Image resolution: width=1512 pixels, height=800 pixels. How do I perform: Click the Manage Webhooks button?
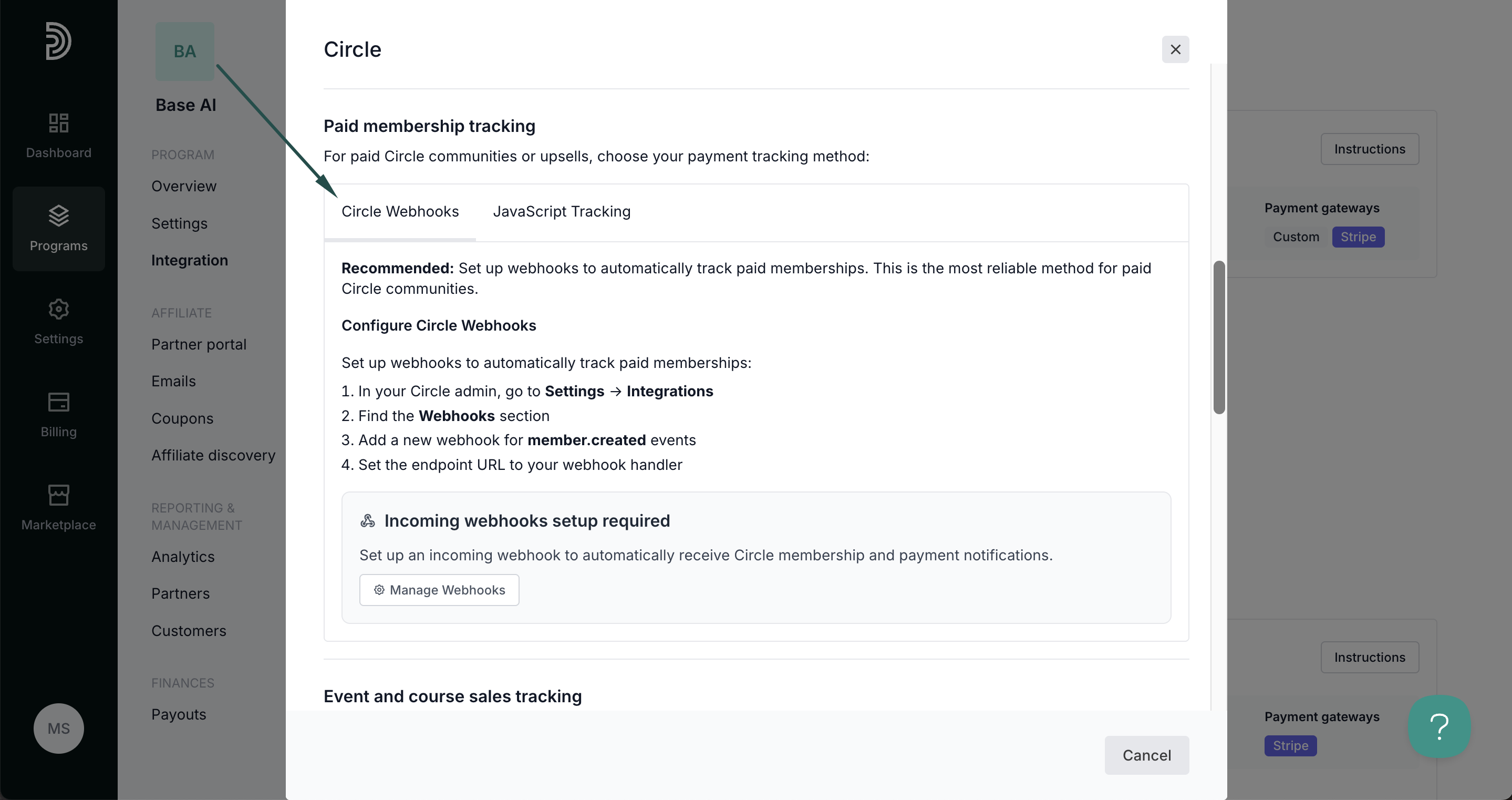click(x=440, y=590)
